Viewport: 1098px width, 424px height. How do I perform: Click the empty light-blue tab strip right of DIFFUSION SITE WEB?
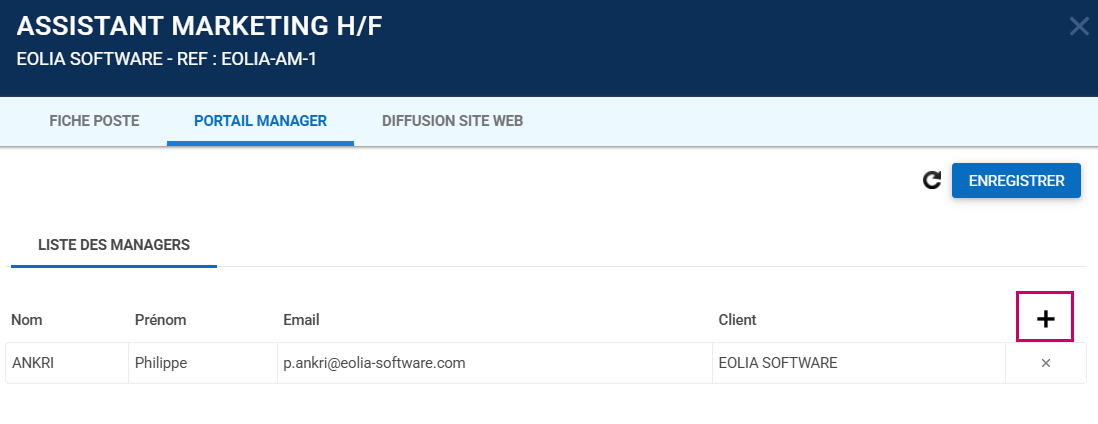click(800, 121)
